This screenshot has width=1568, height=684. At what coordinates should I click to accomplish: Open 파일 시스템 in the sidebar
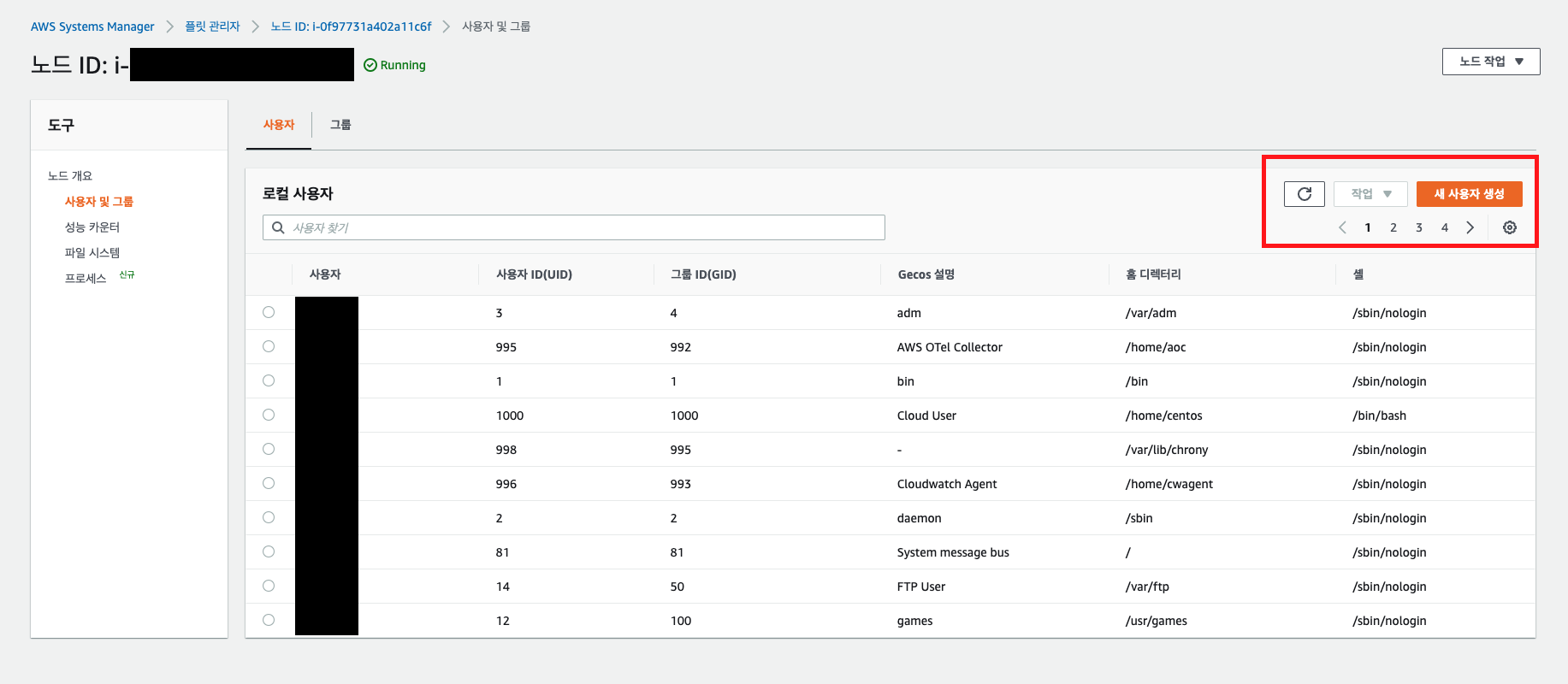point(92,253)
